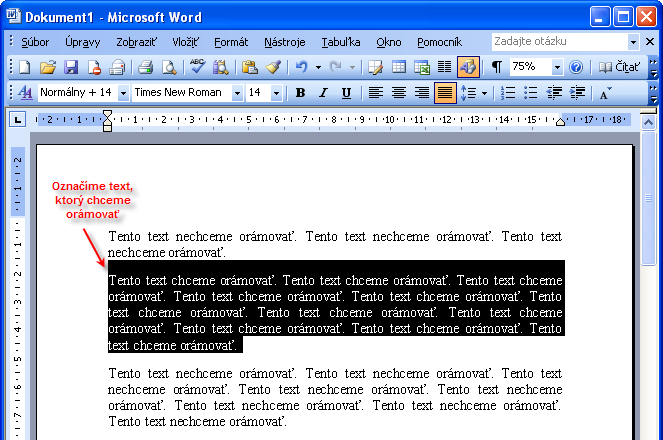Click the Čítať reading layout button
663x440 pixels.
point(618,67)
